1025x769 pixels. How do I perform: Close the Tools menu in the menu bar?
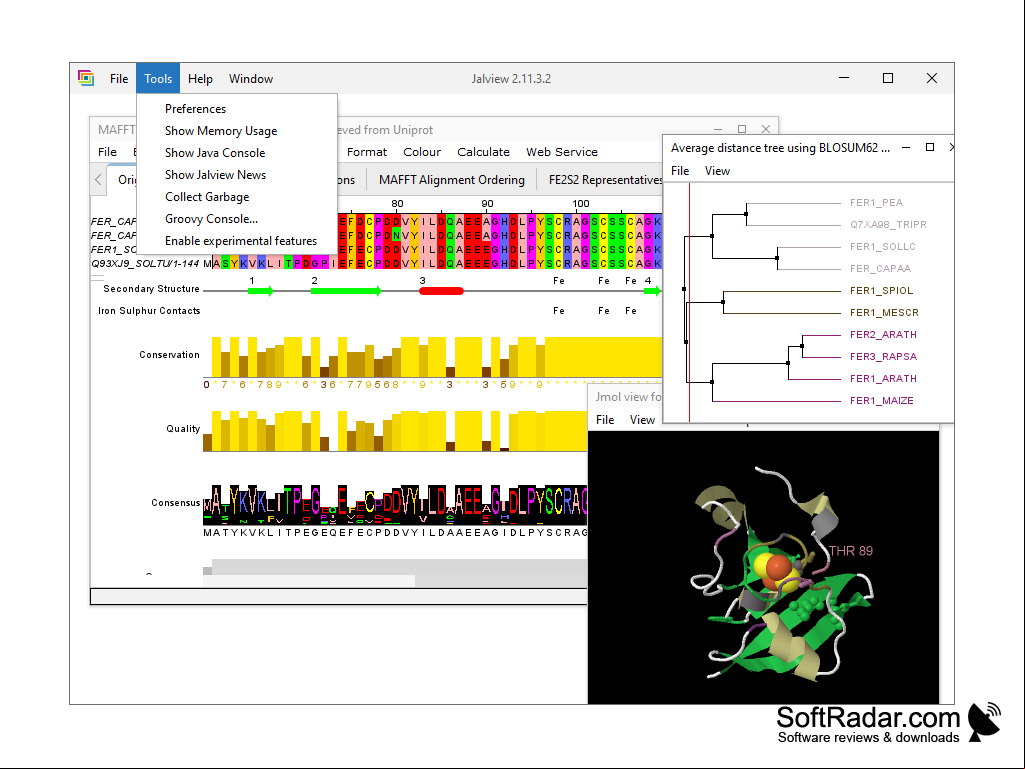pos(158,78)
